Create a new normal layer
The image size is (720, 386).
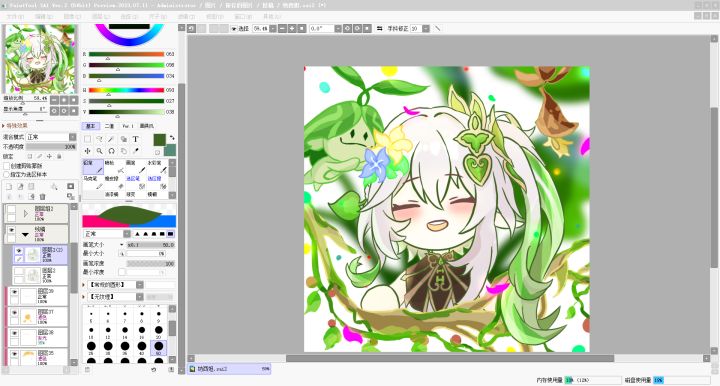point(9,186)
